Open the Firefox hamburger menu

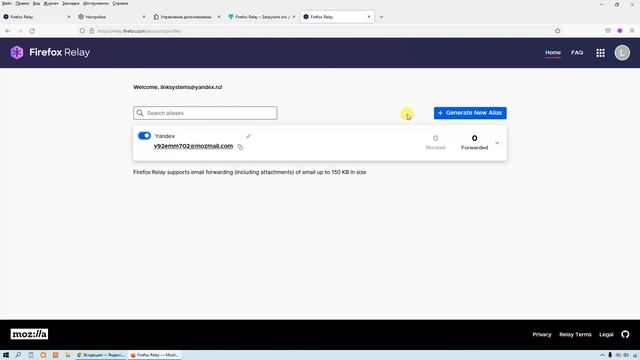pyautogui.click(x=632, y=31)
